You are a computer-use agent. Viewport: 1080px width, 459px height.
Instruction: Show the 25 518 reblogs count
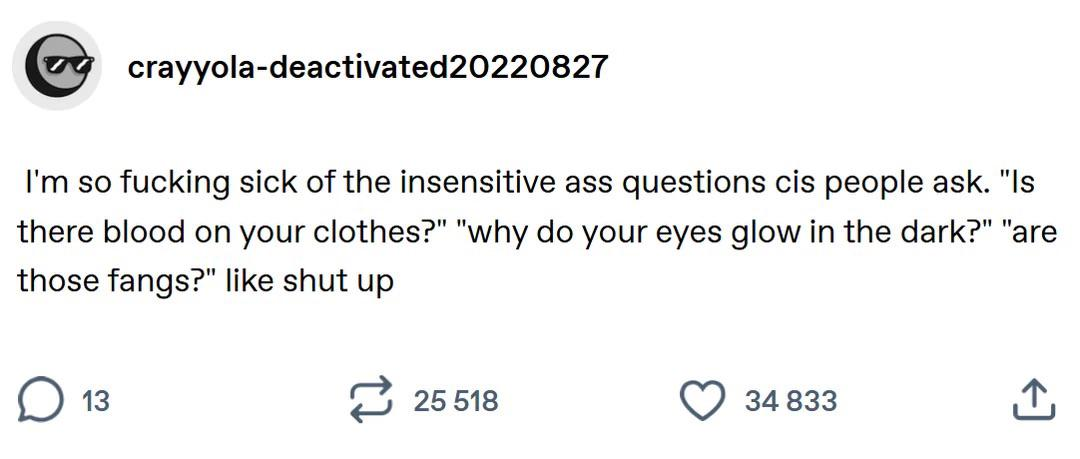coord(456,402)
